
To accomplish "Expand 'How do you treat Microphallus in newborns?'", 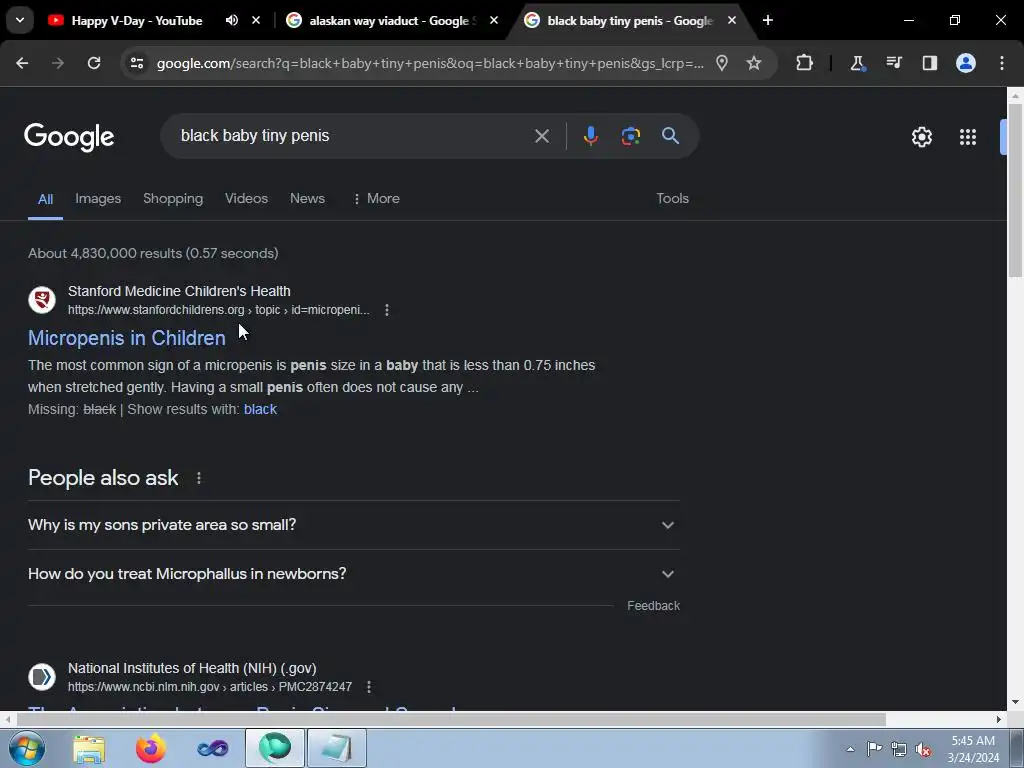I will 353,574.
